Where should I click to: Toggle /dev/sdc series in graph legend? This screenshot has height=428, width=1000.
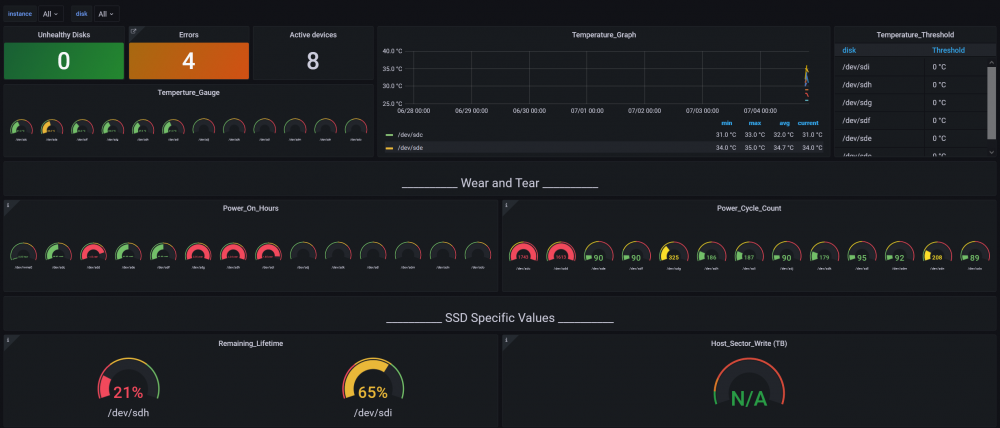411,135
